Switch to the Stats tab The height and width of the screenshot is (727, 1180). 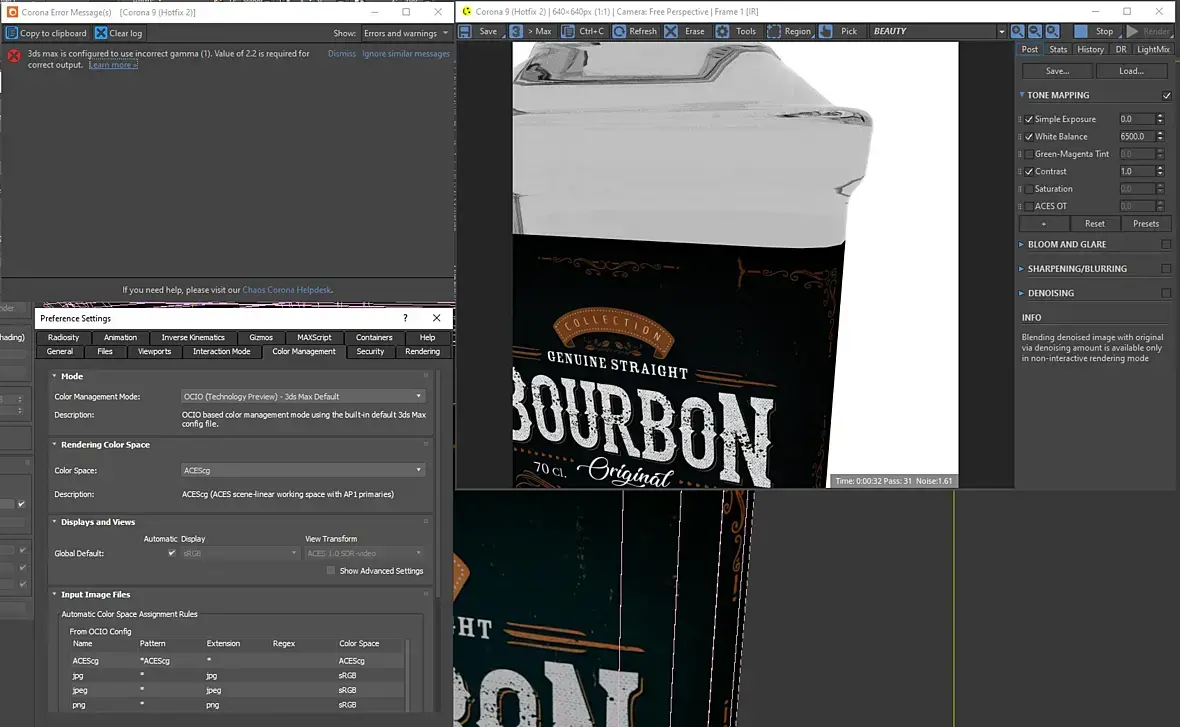click(1058, 50)
